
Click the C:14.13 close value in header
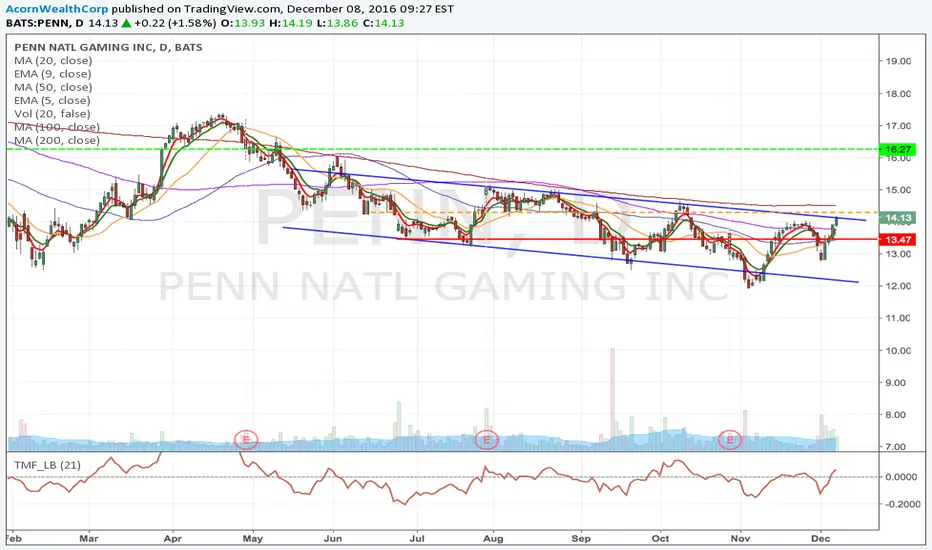(383, 23)
